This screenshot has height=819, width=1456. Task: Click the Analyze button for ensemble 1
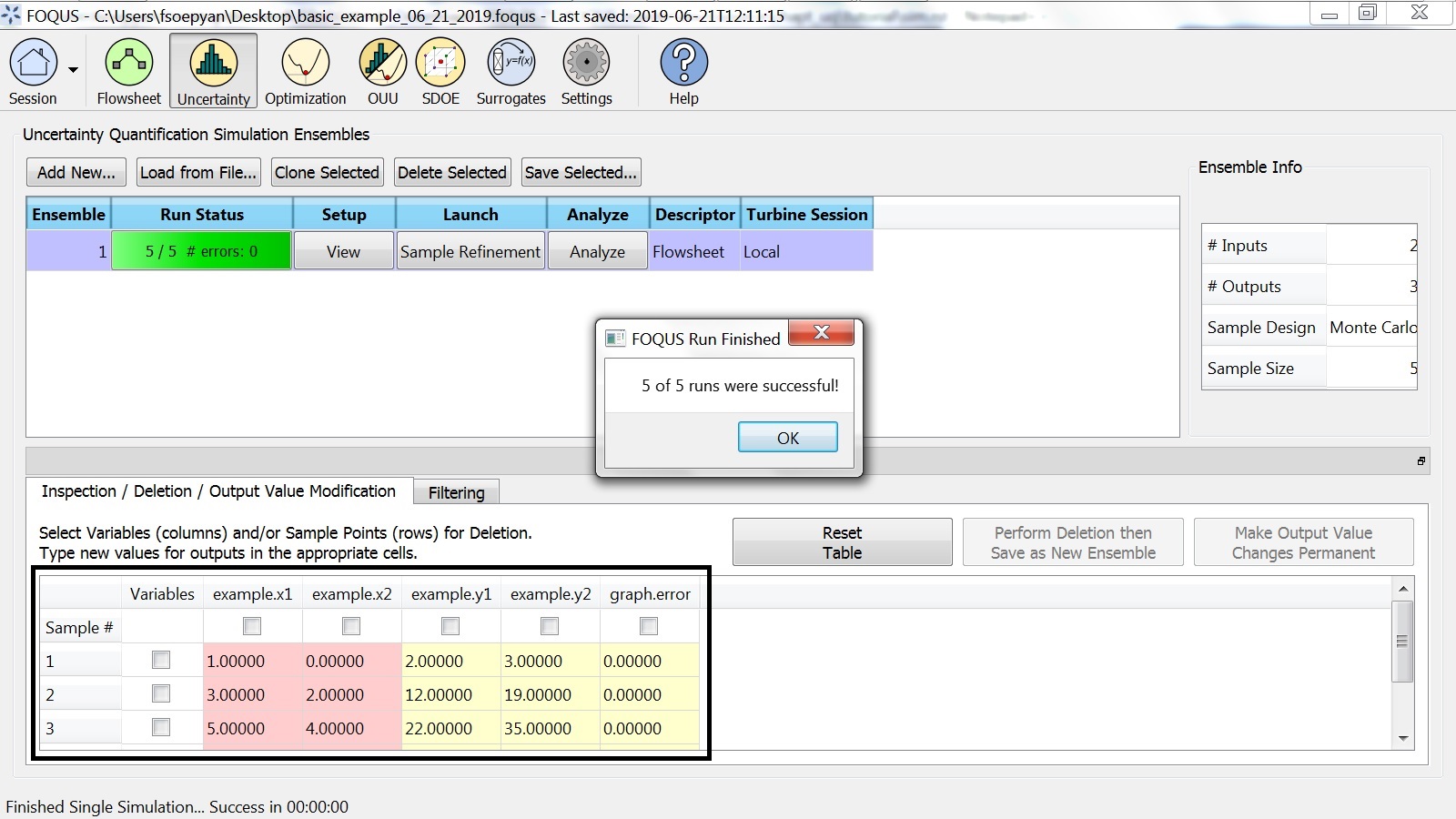(597, 252)
